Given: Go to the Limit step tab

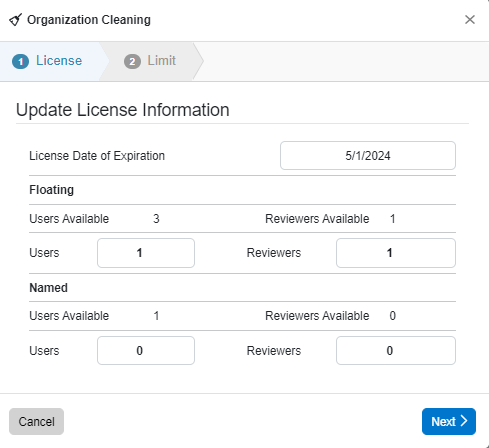Looking at the screenshot, I should 152,61.
